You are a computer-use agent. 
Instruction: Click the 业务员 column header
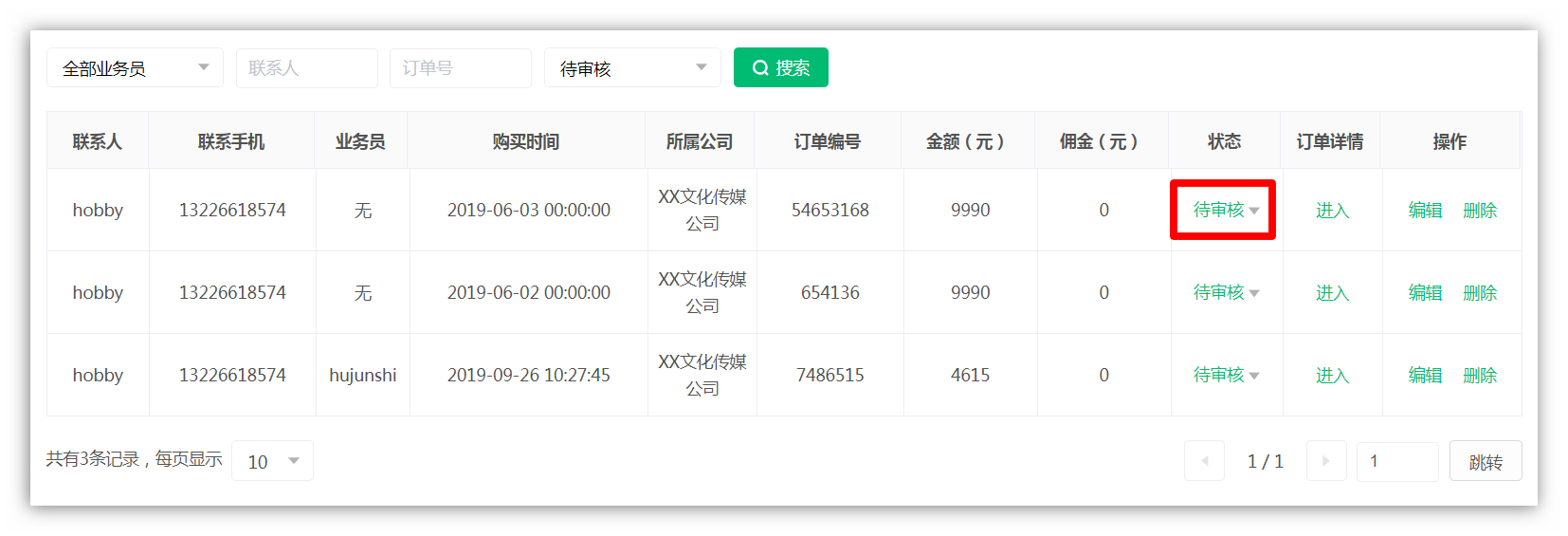360,141
